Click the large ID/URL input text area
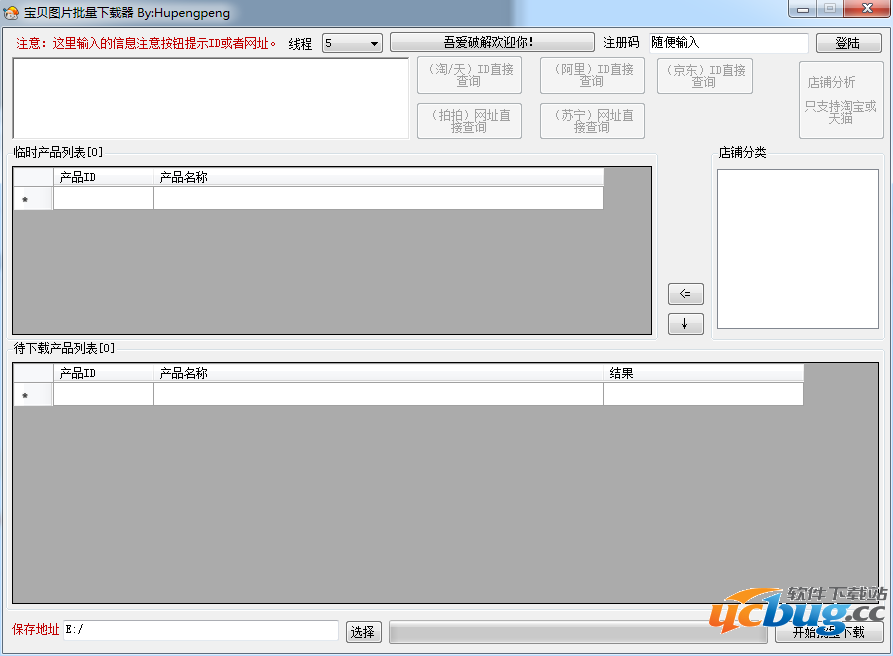The image size is (893, 656). click(211, 98)
